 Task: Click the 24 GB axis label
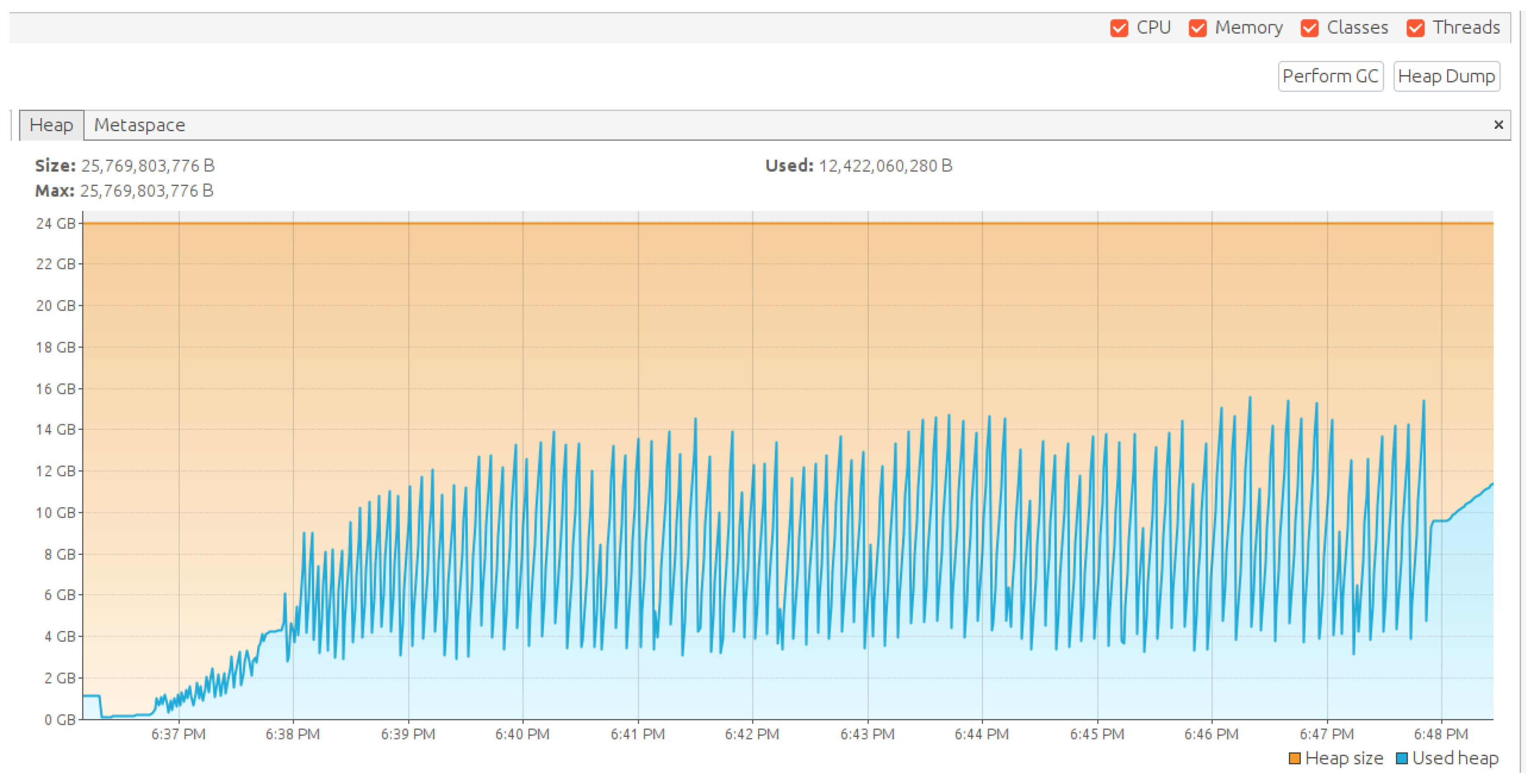click(56, 224)
